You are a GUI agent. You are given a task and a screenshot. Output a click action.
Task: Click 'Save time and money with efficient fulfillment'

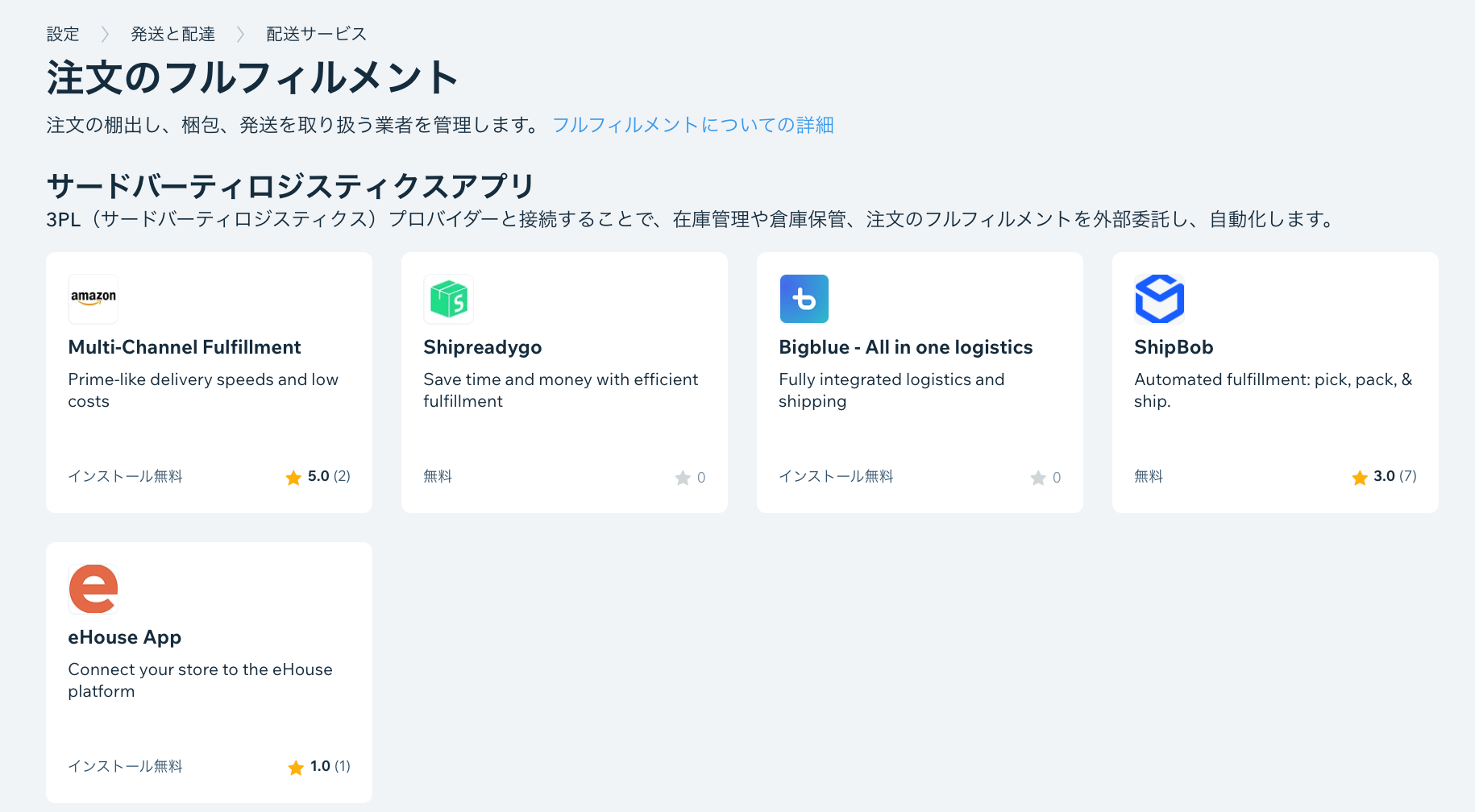coord(561,390)
